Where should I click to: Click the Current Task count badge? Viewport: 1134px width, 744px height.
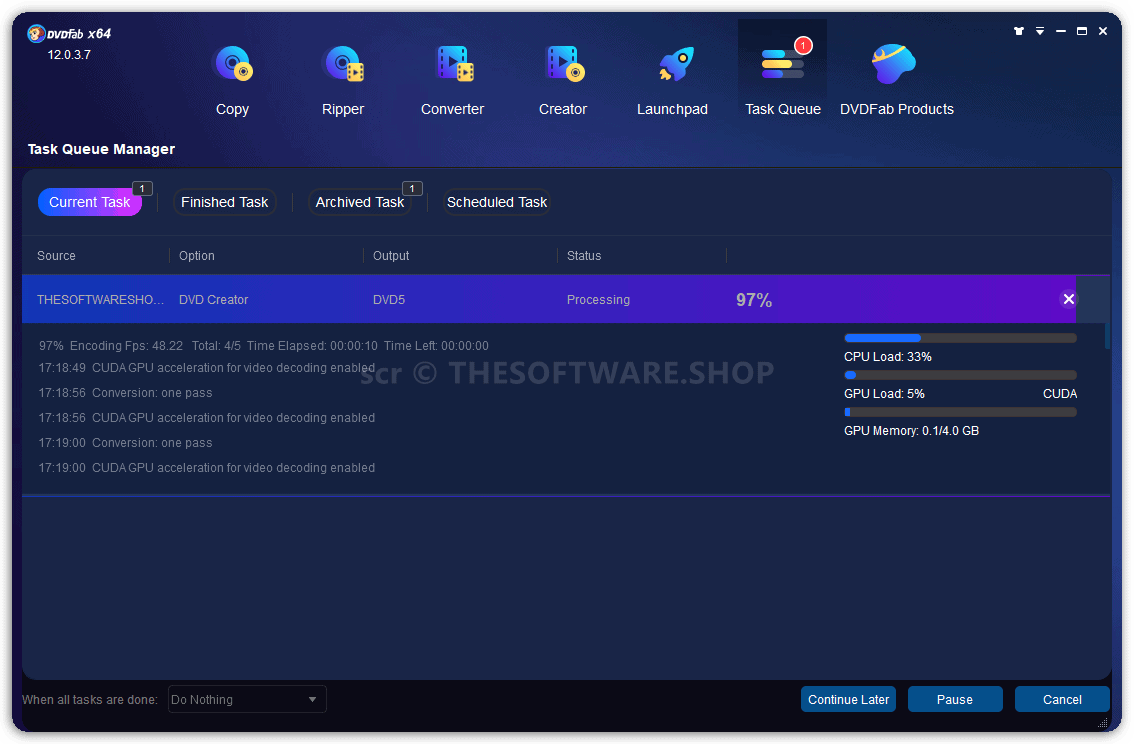coord(142,189)
